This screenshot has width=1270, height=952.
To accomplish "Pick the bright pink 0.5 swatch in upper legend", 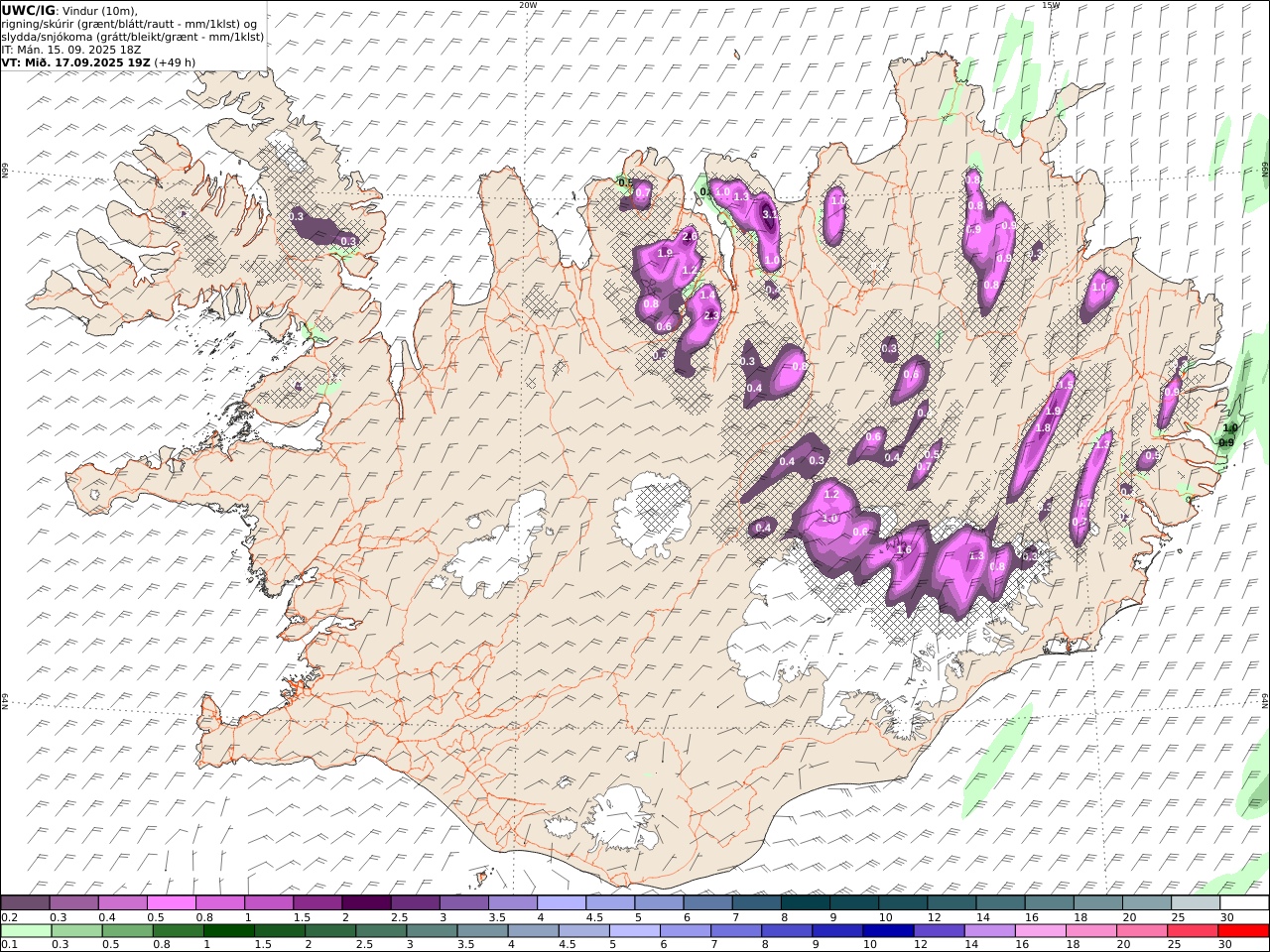I will pyautogui.click(x=171, y=902).
